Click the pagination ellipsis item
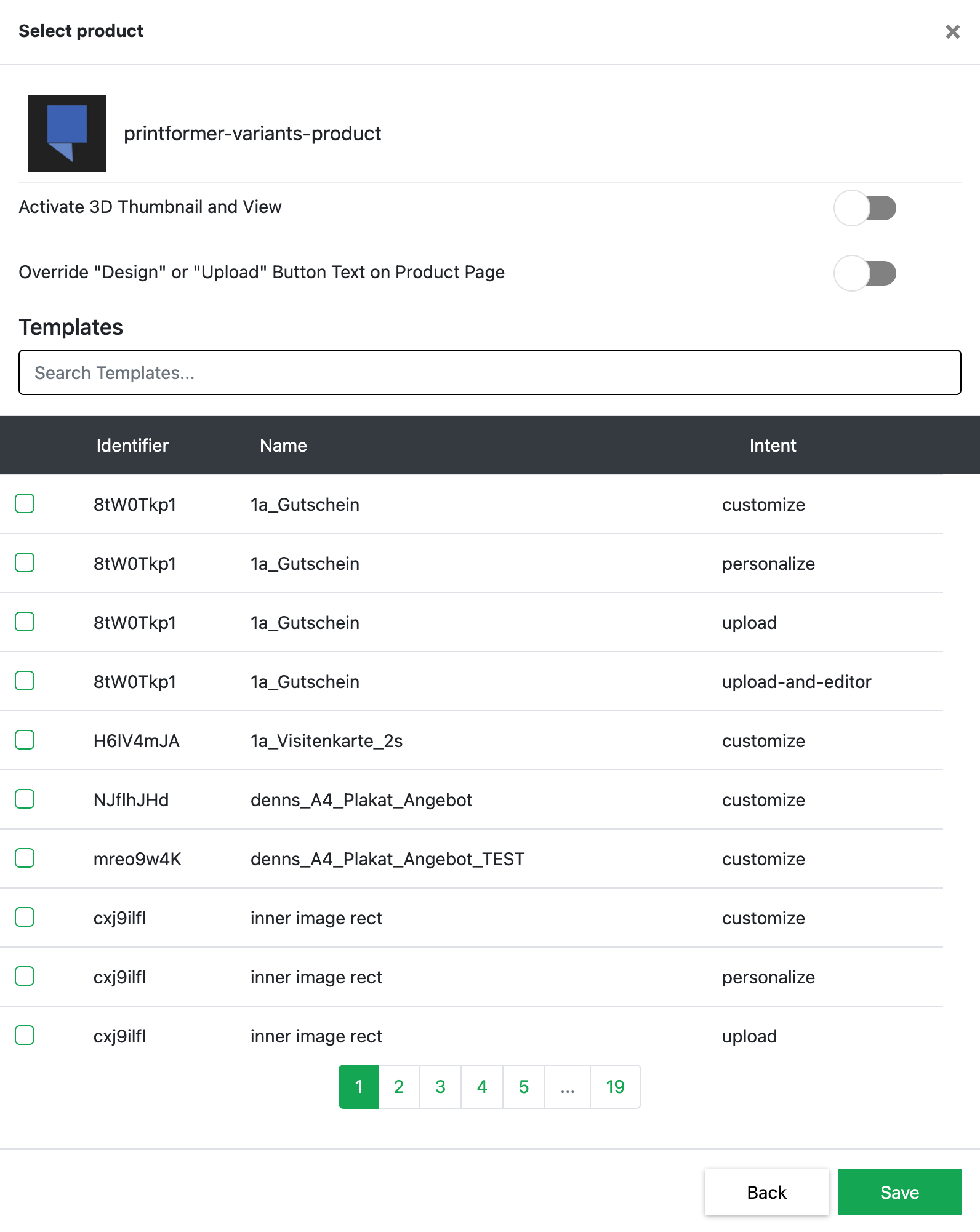 click(x=568, y=1087)
